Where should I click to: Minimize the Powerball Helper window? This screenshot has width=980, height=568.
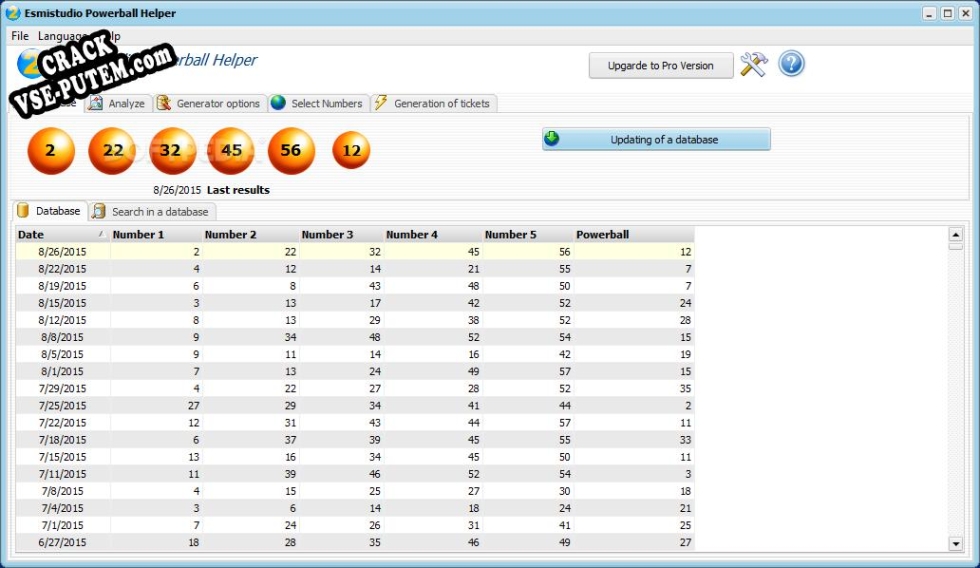pos(929,13)
